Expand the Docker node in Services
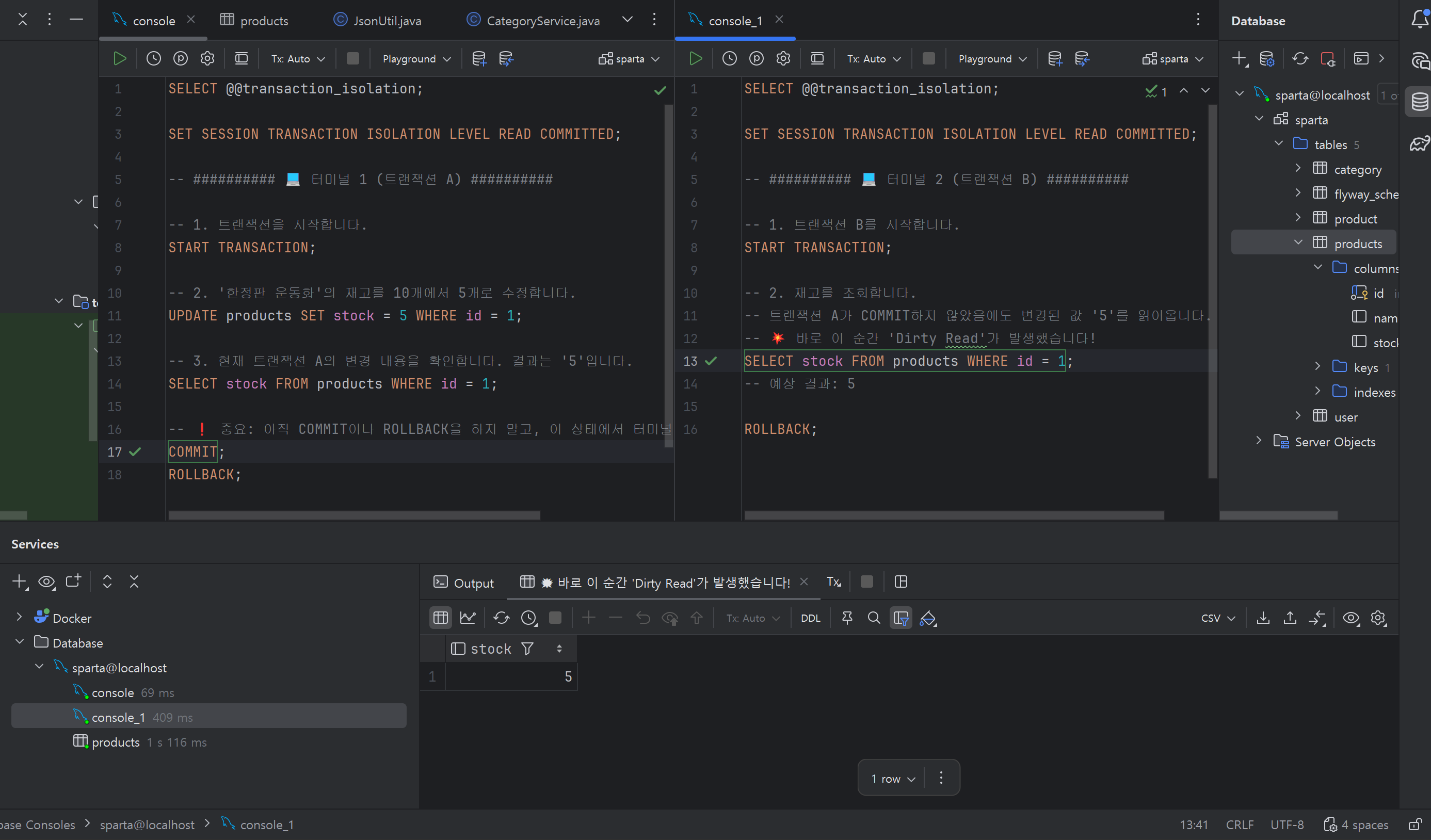The image size is (1431, 840). [x=19, y=618]
